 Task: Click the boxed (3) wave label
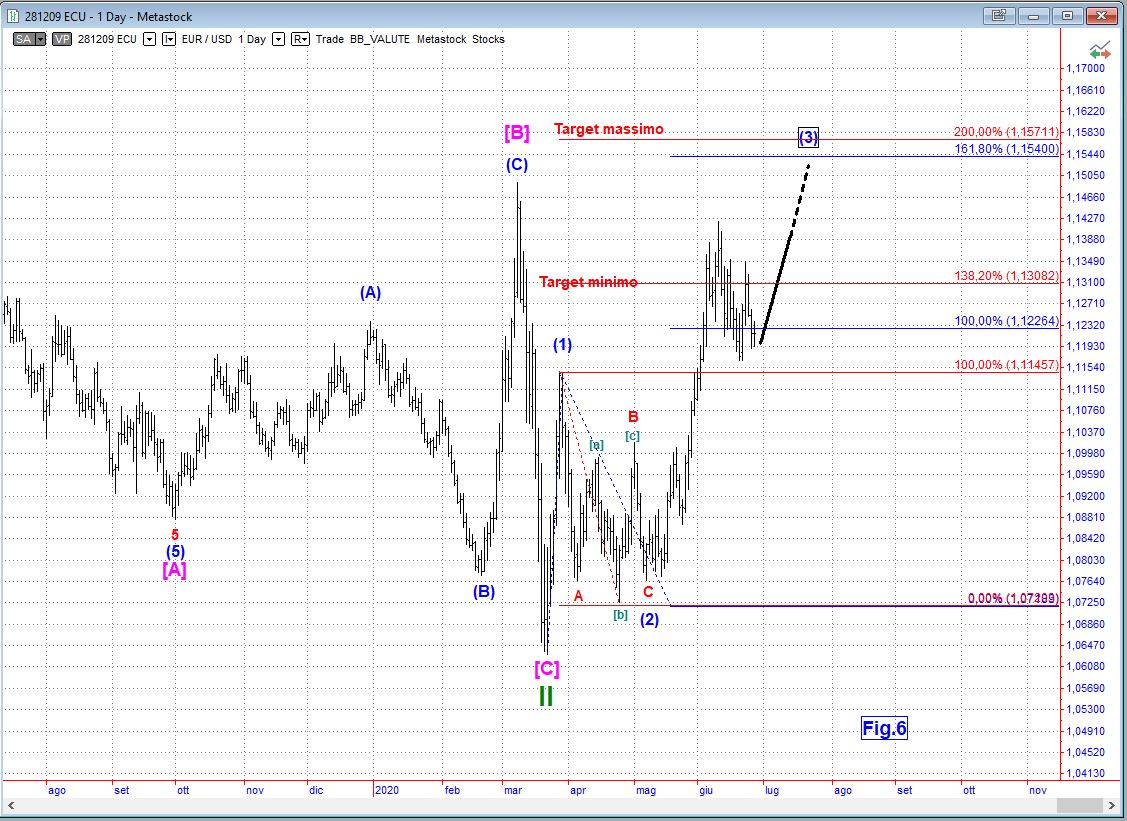coord(809,137)
